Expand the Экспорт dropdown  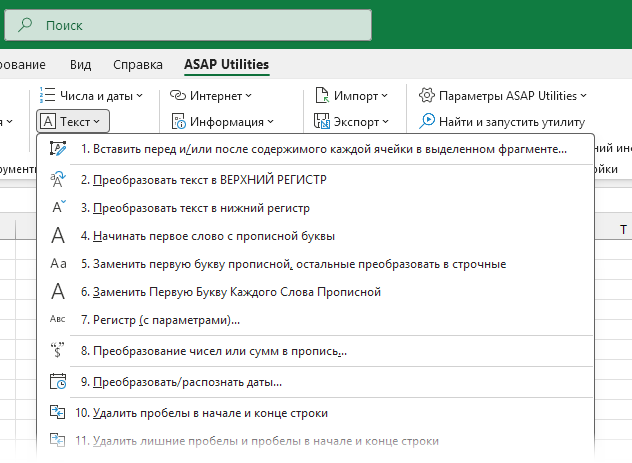[385, 121]
